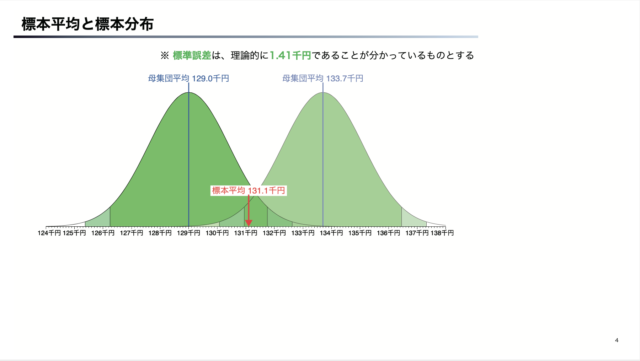
Task: Click the ※ symbol before the note
Action: point(164,56)
